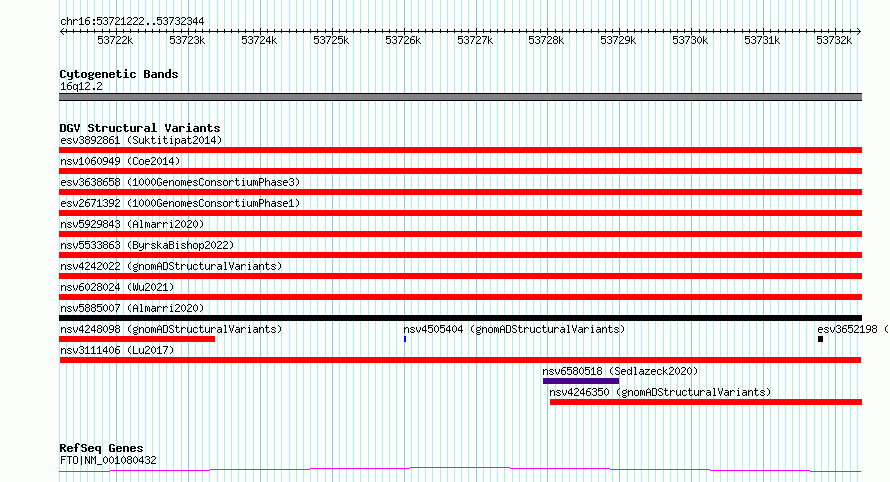Click the FTO|NM_001080432 gene label
This screenshot has width=890, height=482.
tap(108, 460)
